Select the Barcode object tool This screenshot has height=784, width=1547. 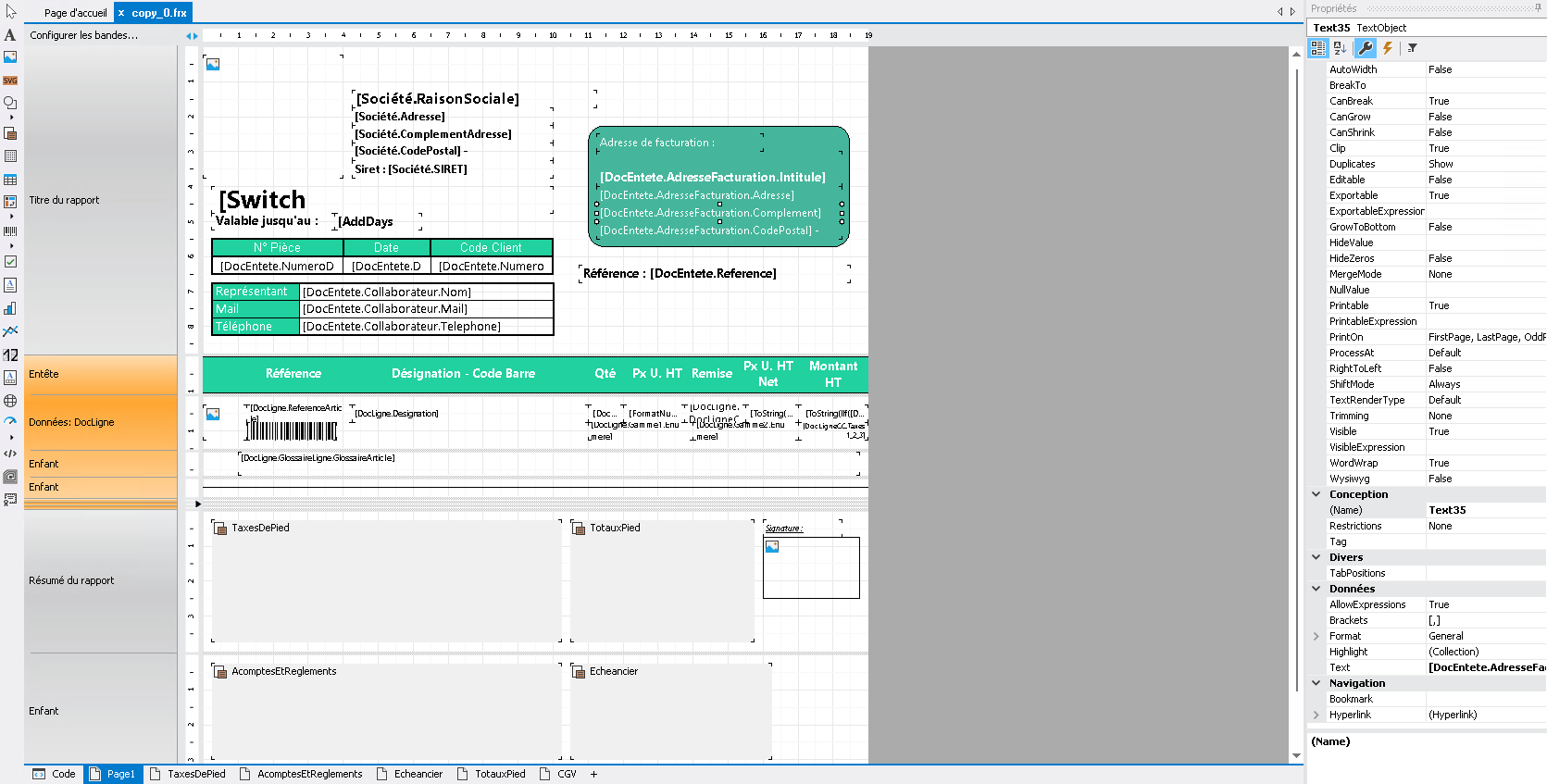point(10,231)
